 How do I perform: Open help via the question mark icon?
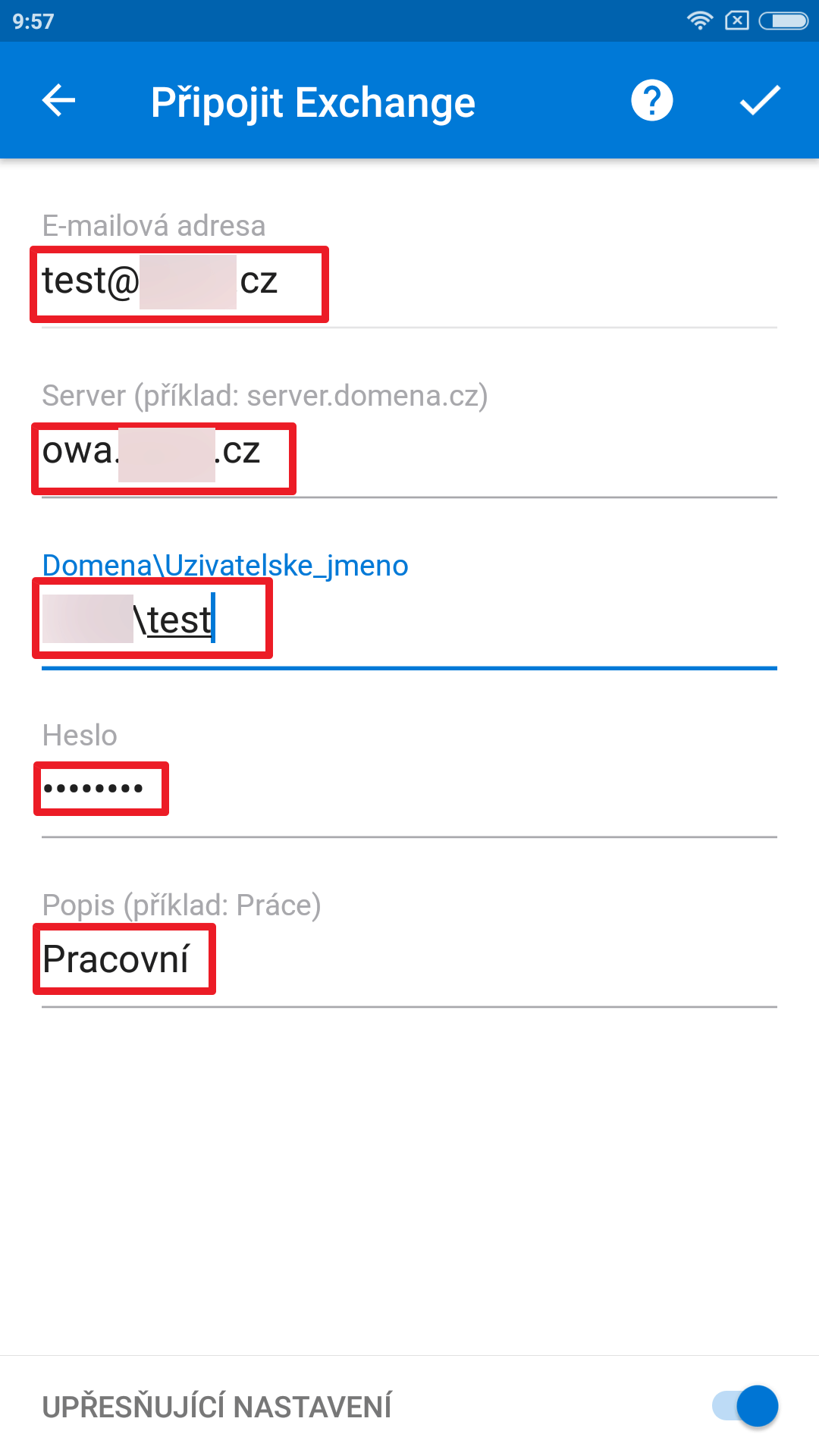[652, 100]
